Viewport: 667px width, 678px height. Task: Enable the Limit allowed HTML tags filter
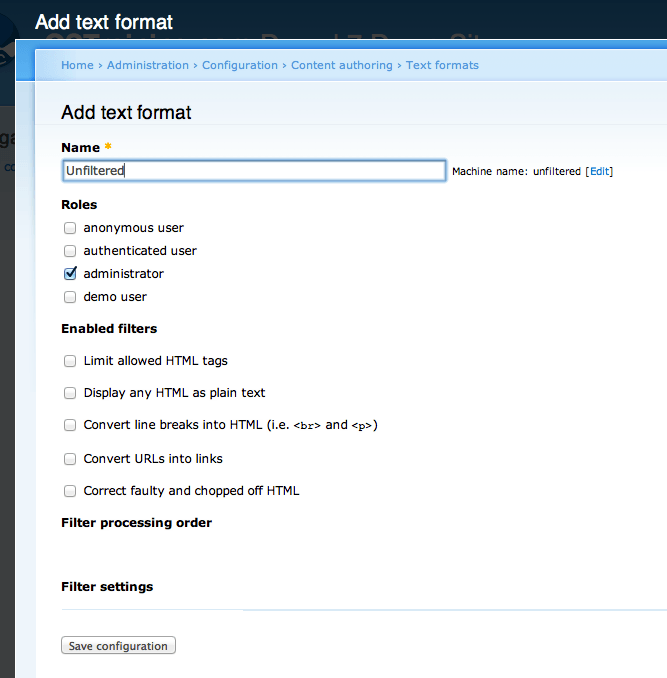pos(70,361)
